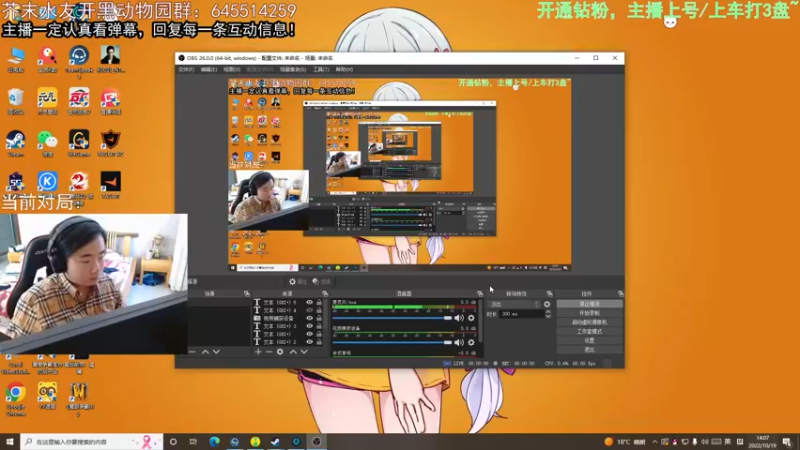Click the 停止推流 stop streaming button
The width and height of the screenshot is (800, 450).
(589, 304)
